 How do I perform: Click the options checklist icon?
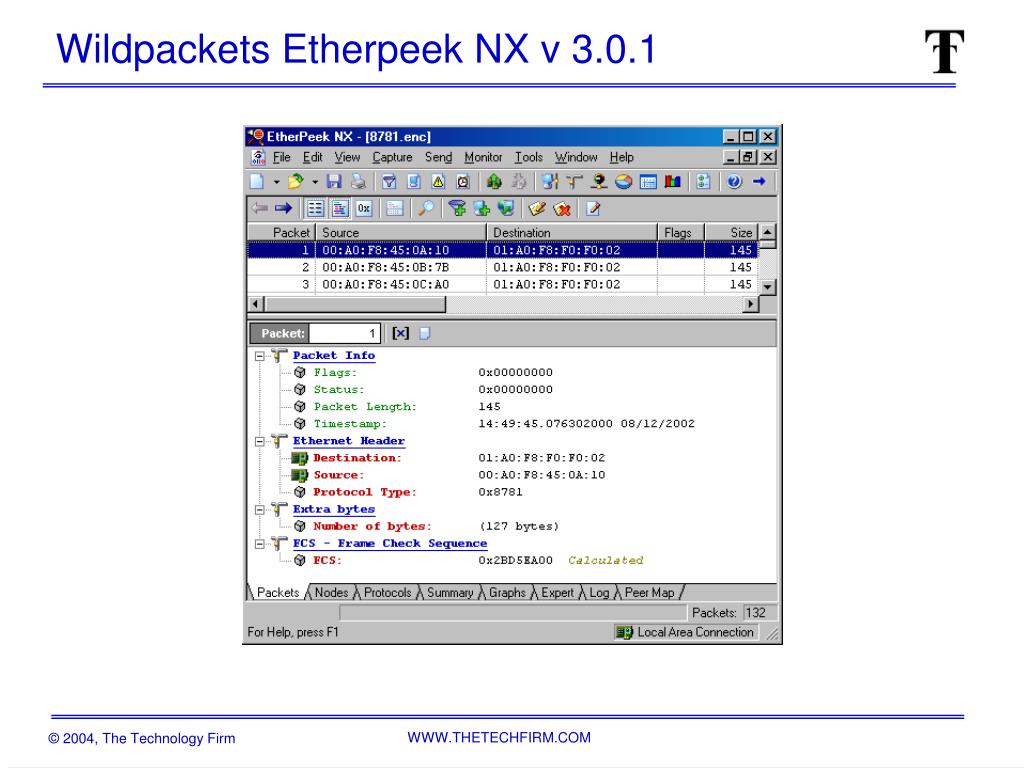coord(703,182)
